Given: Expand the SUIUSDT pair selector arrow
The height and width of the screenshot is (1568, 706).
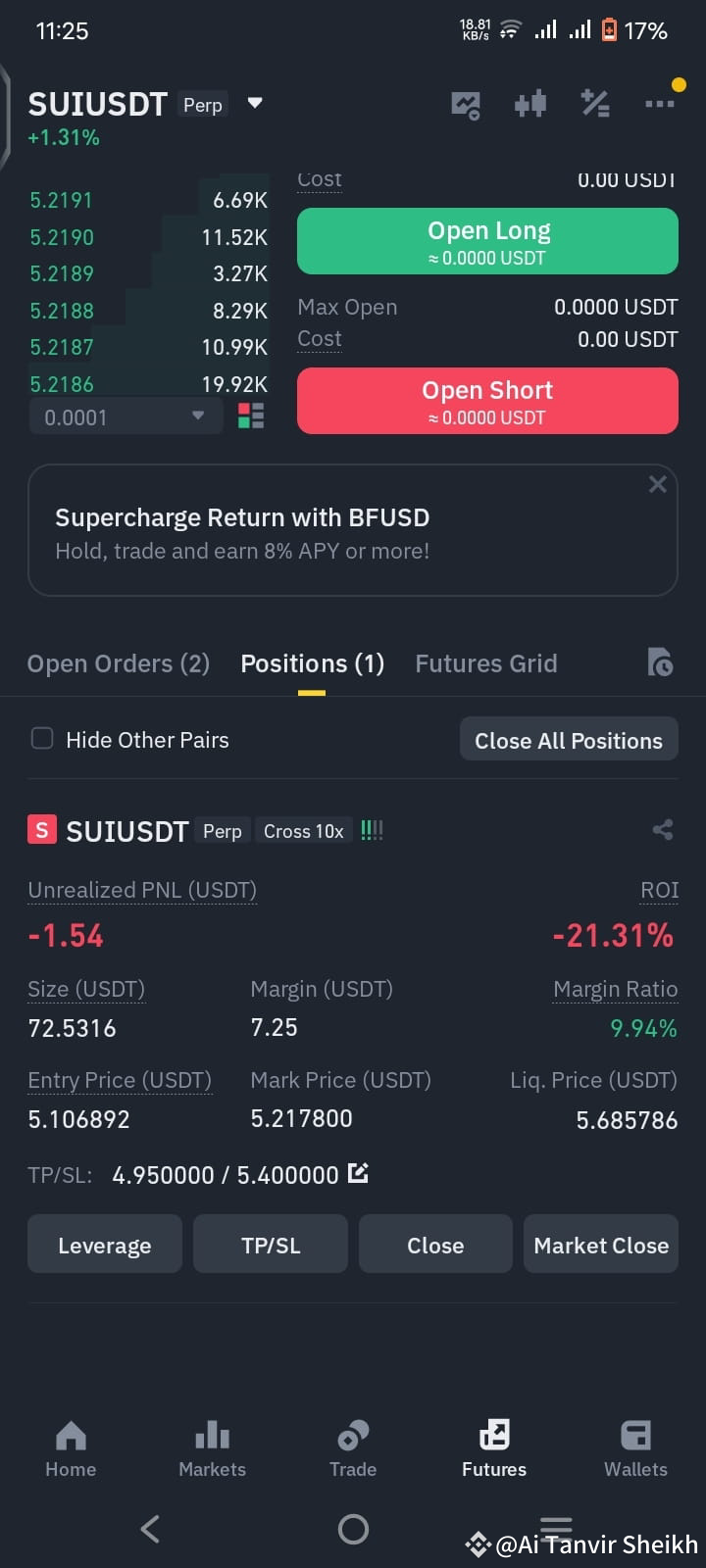Looking at the screenshot, I should coord(255,103).
